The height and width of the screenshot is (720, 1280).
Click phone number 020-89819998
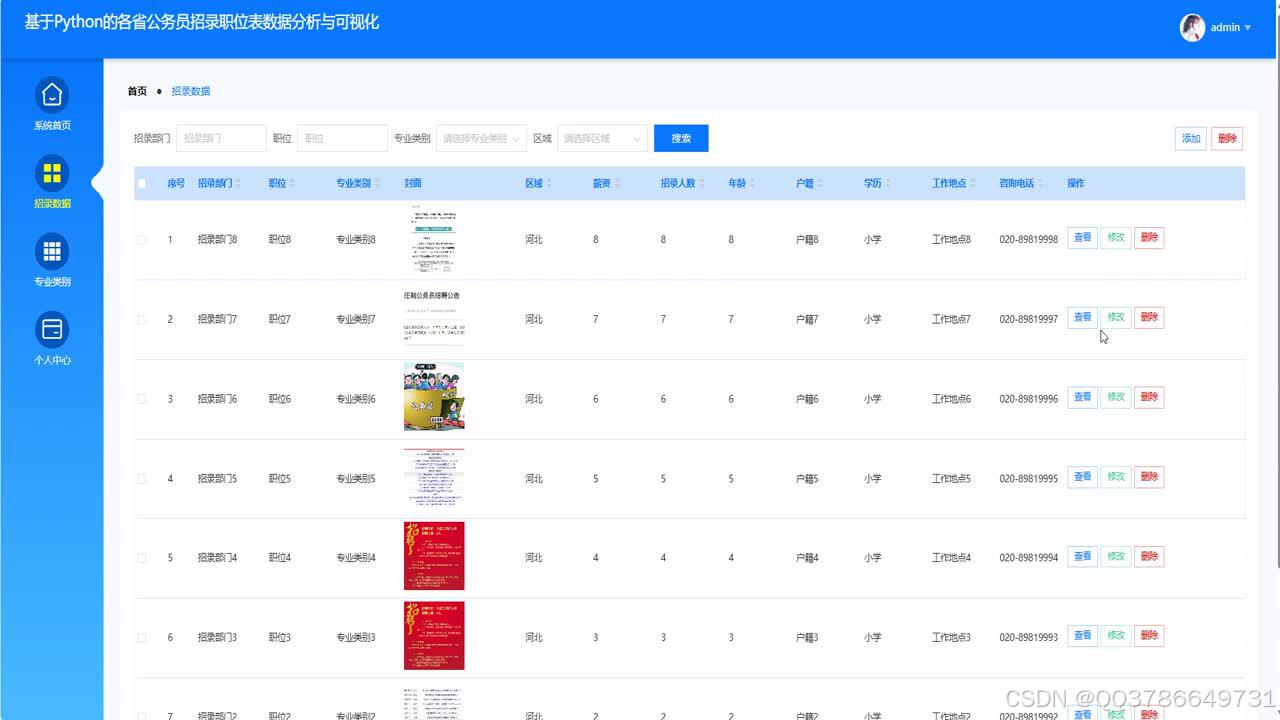point(1028,240)
